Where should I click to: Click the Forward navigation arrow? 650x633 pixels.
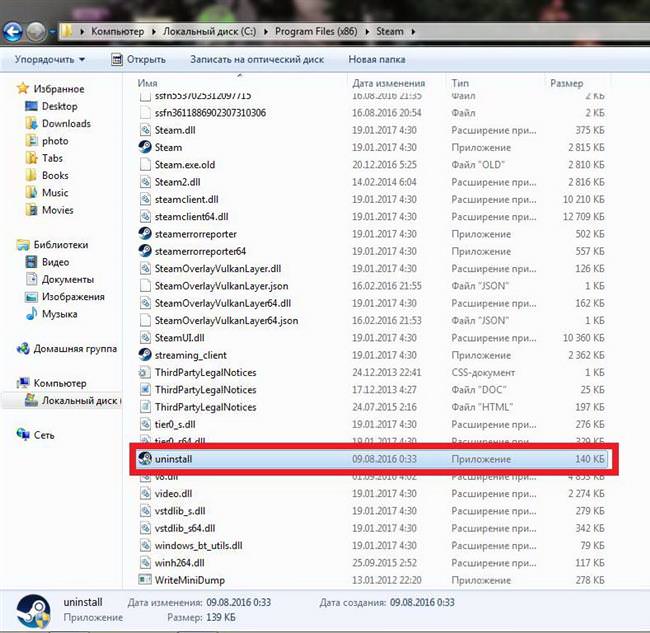(x=36, y=32)
